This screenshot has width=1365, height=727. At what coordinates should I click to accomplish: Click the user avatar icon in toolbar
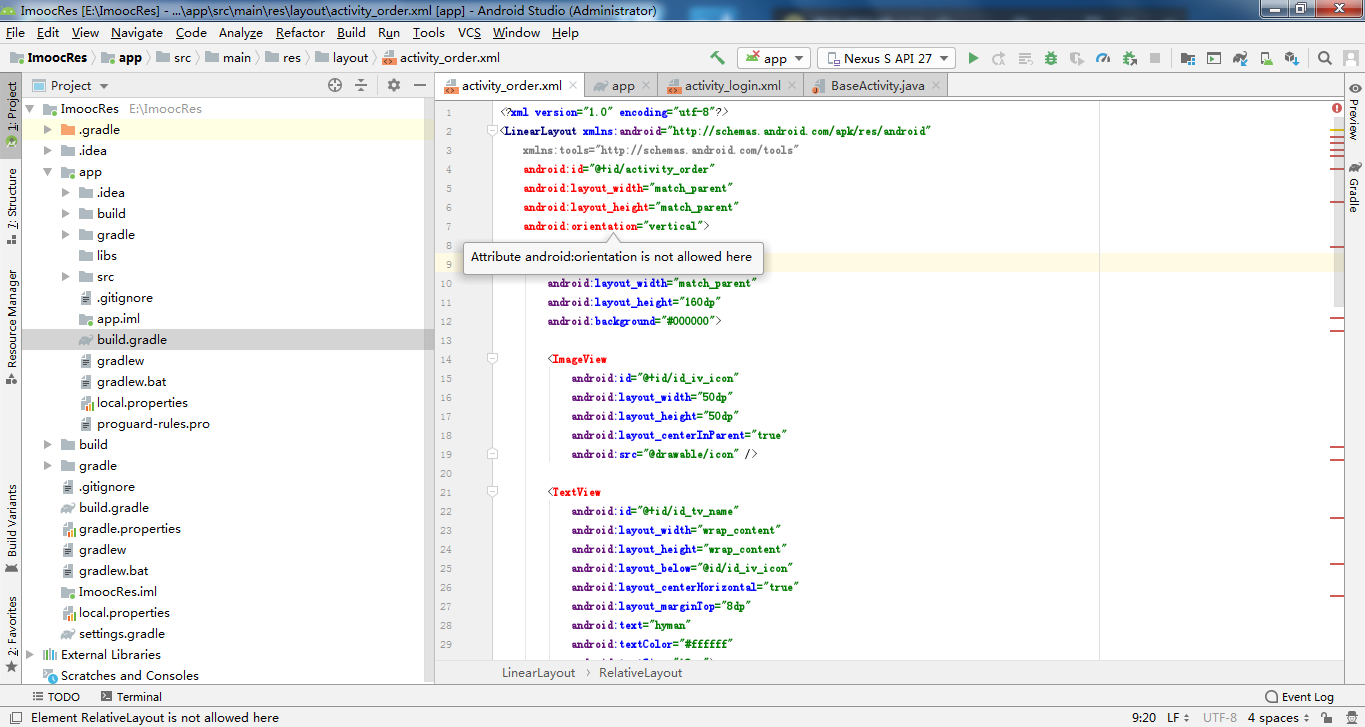(1350, 58)
